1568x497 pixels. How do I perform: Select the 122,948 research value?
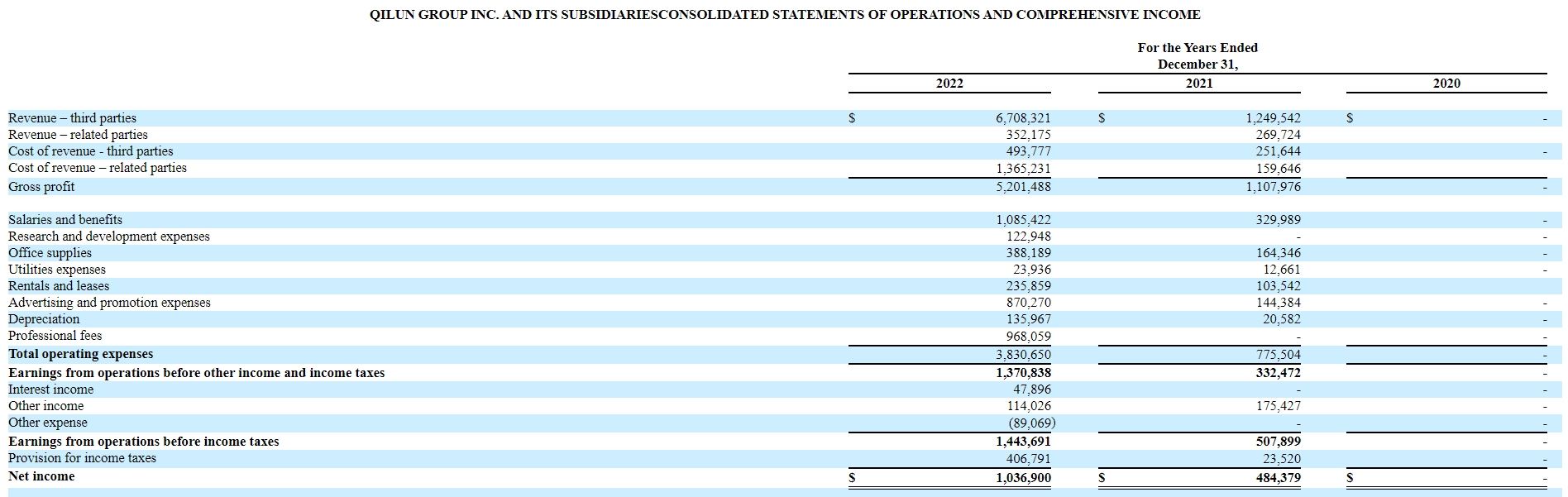coord(1028,237)
